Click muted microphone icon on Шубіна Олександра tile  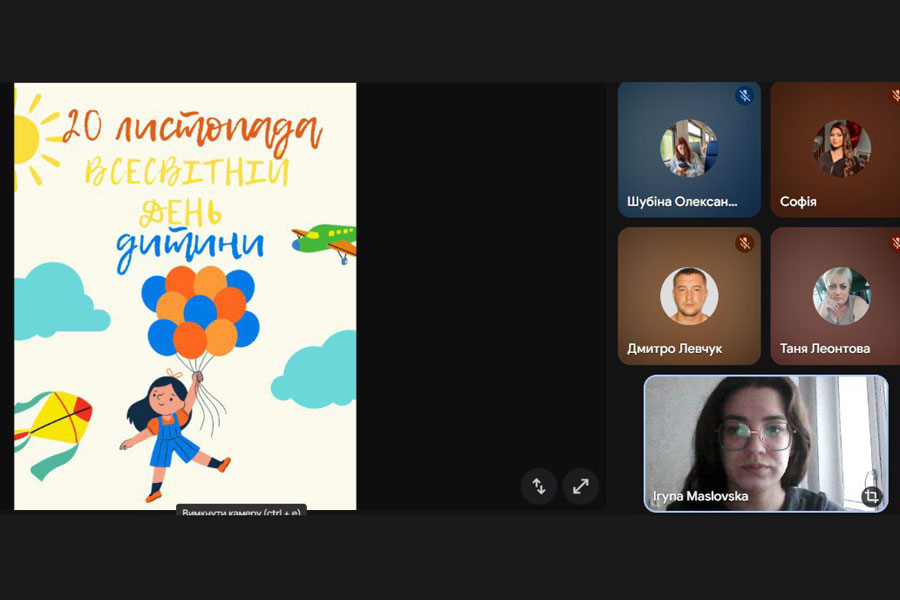point(744,95)
